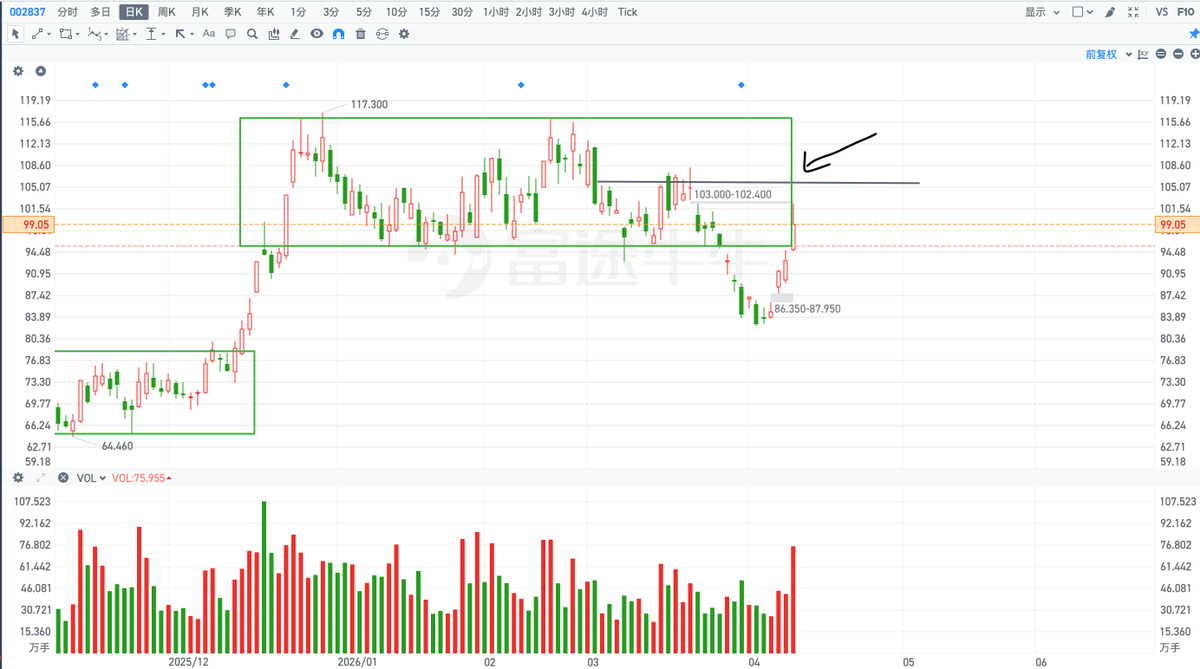This screenshot has width=1200, height=669.
Task: Select the 15分 interval
Action: click(429, 12)
